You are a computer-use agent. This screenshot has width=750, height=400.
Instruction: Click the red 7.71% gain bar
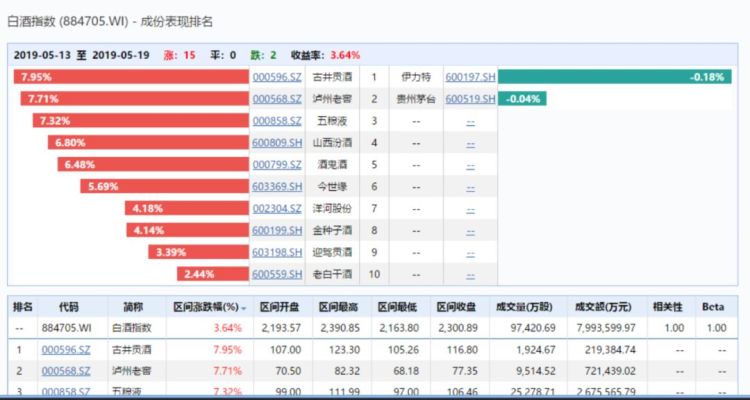[134, 99]
